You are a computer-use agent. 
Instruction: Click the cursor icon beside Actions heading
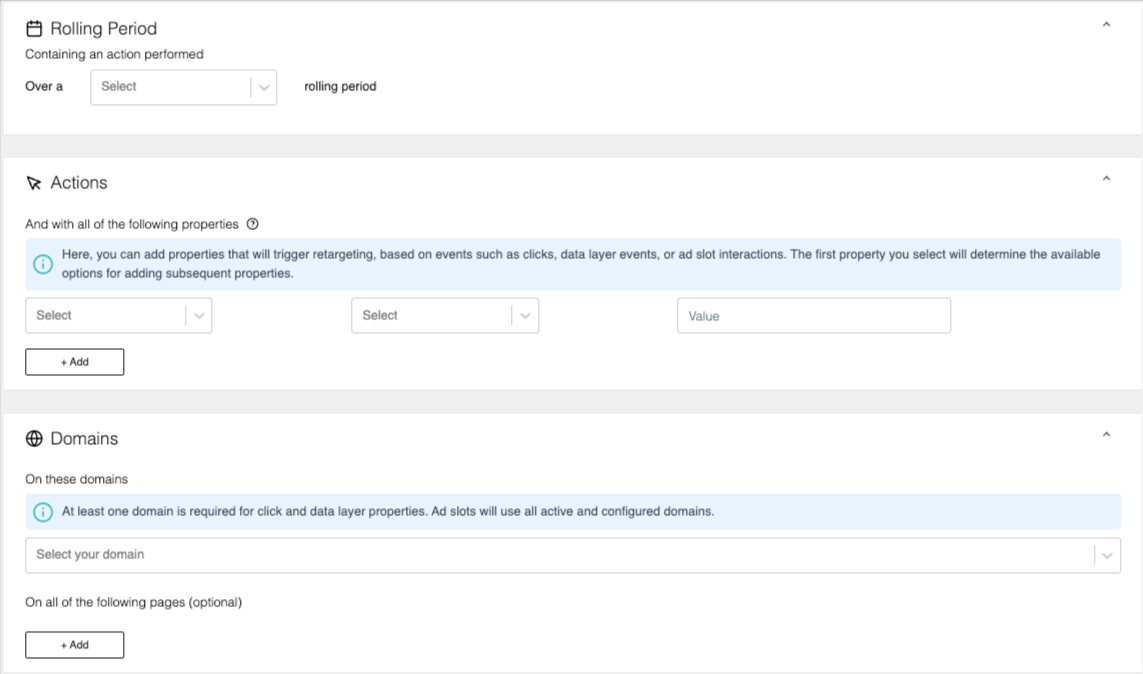pyautogui.click(x=34, y=183)
